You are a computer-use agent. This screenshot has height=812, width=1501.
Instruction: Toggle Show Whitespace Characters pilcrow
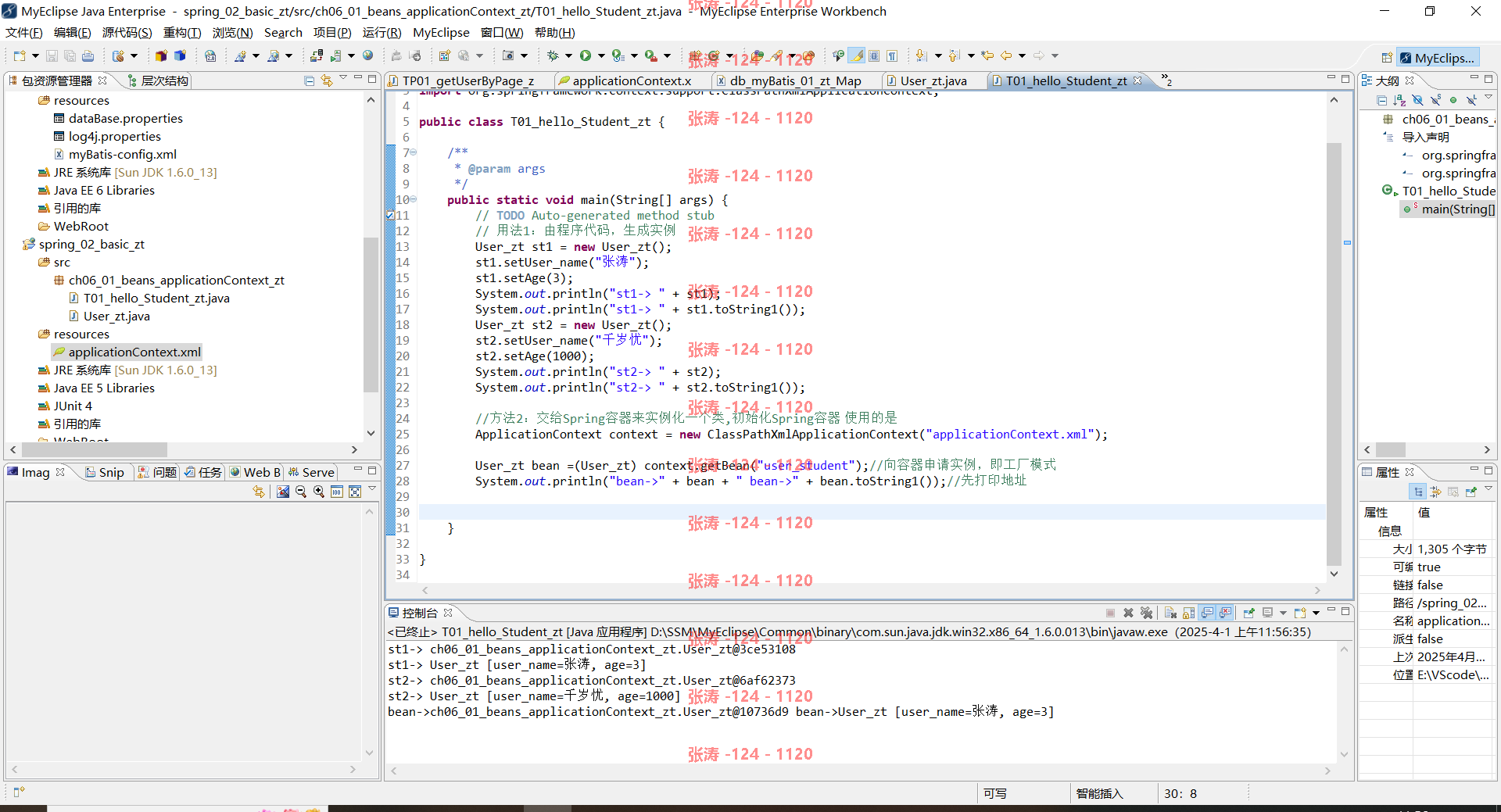(892, 55)
